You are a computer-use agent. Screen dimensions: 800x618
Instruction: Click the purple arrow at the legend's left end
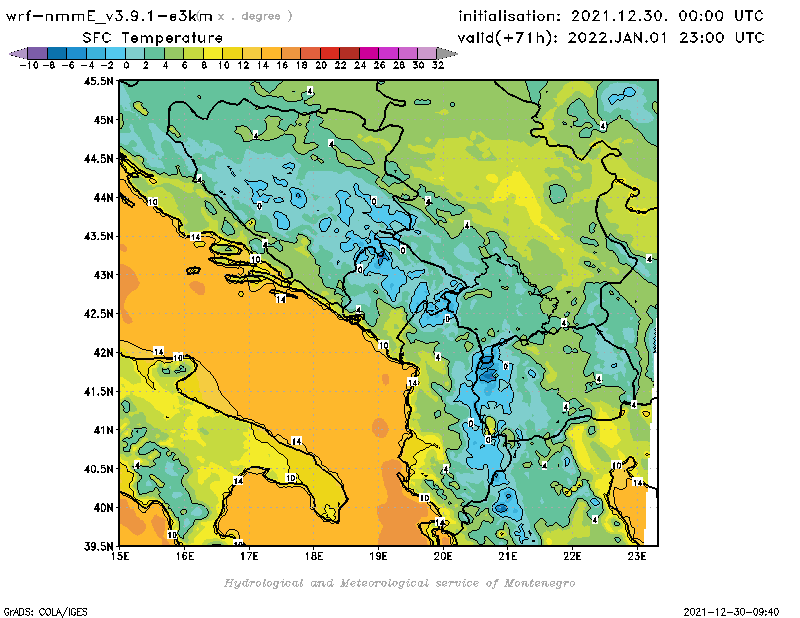(18, 53)
